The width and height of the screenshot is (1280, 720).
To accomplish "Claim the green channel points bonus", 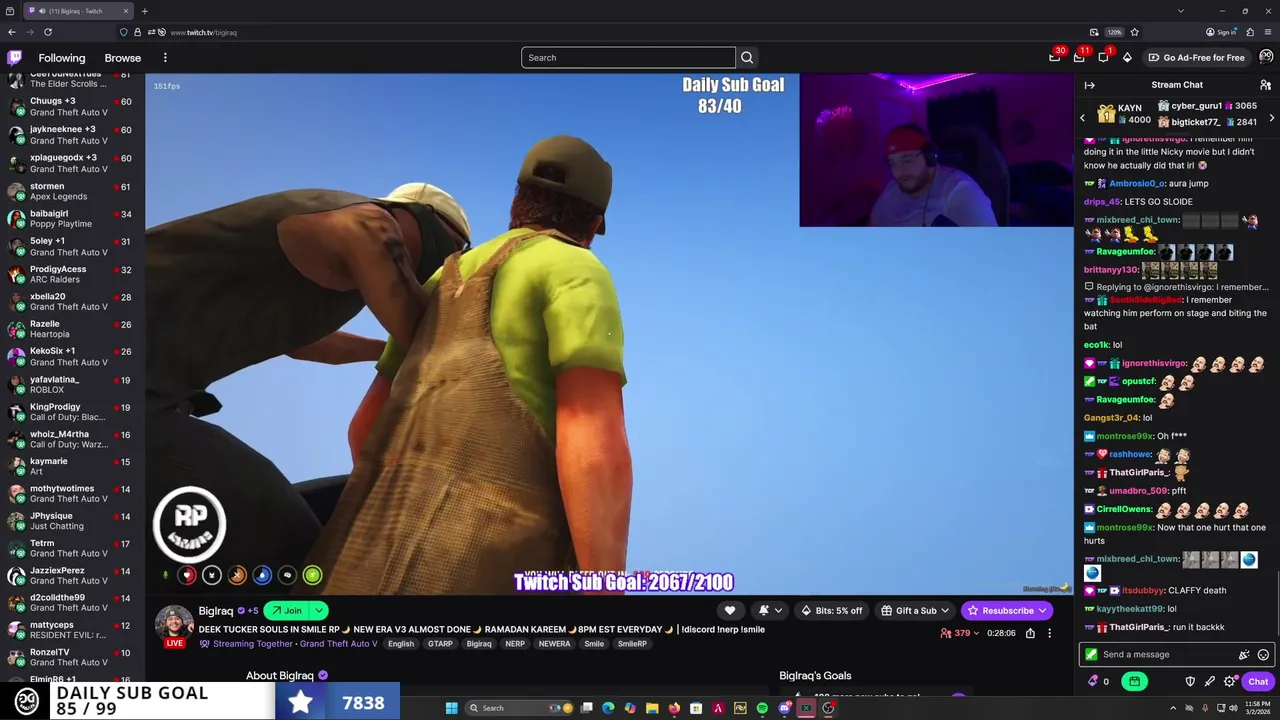I will point(1134,681).
